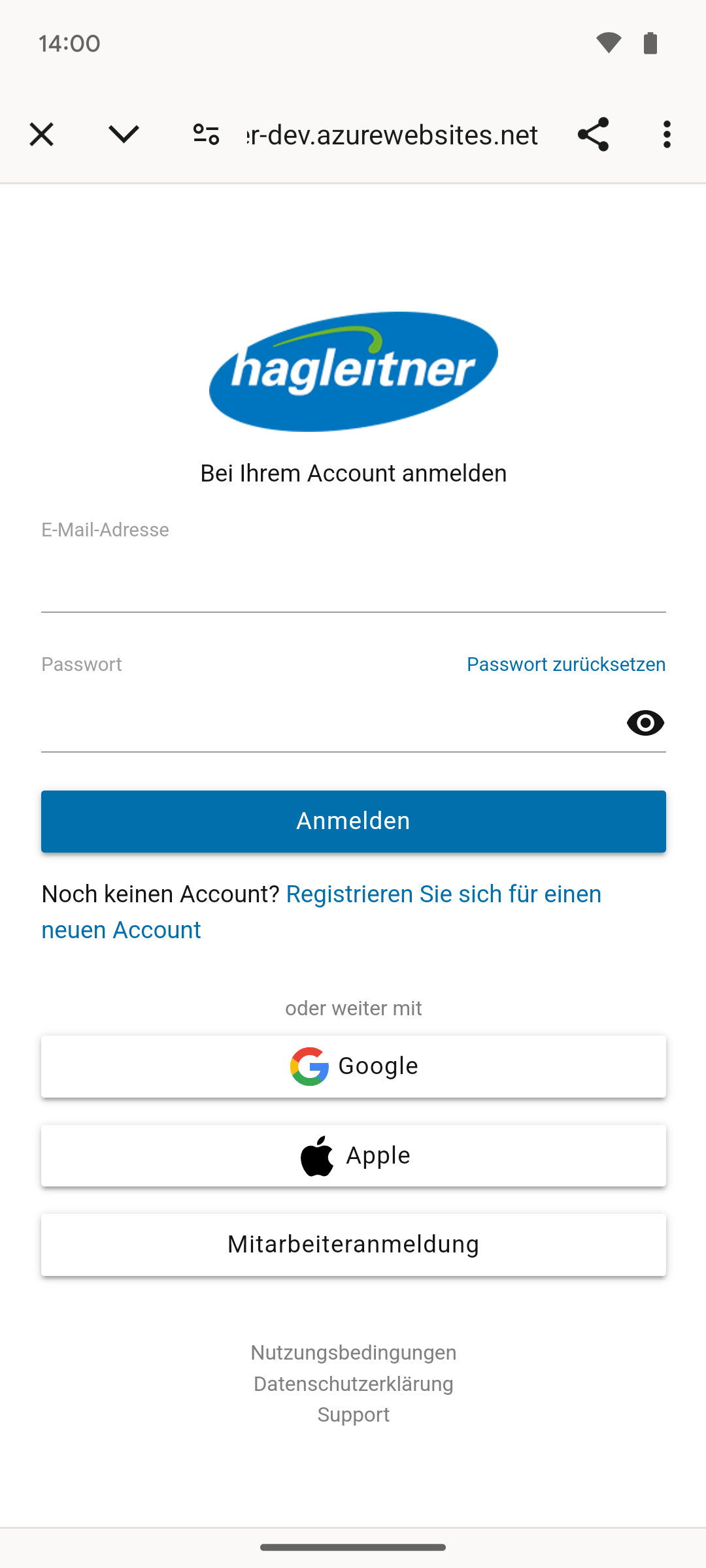Click the blue Anmelden button
The image size is (706, 1568).
[354, 821]
